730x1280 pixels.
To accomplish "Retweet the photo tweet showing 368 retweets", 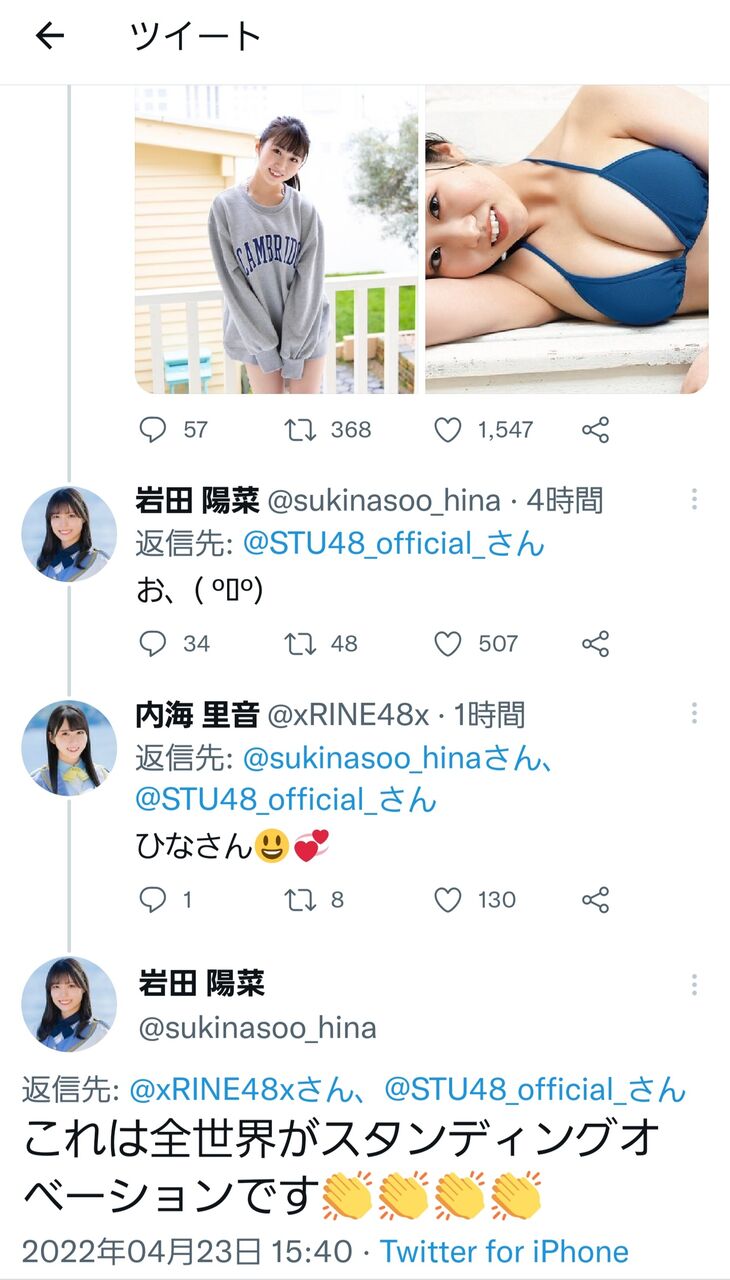I will [x=300, y=430].
